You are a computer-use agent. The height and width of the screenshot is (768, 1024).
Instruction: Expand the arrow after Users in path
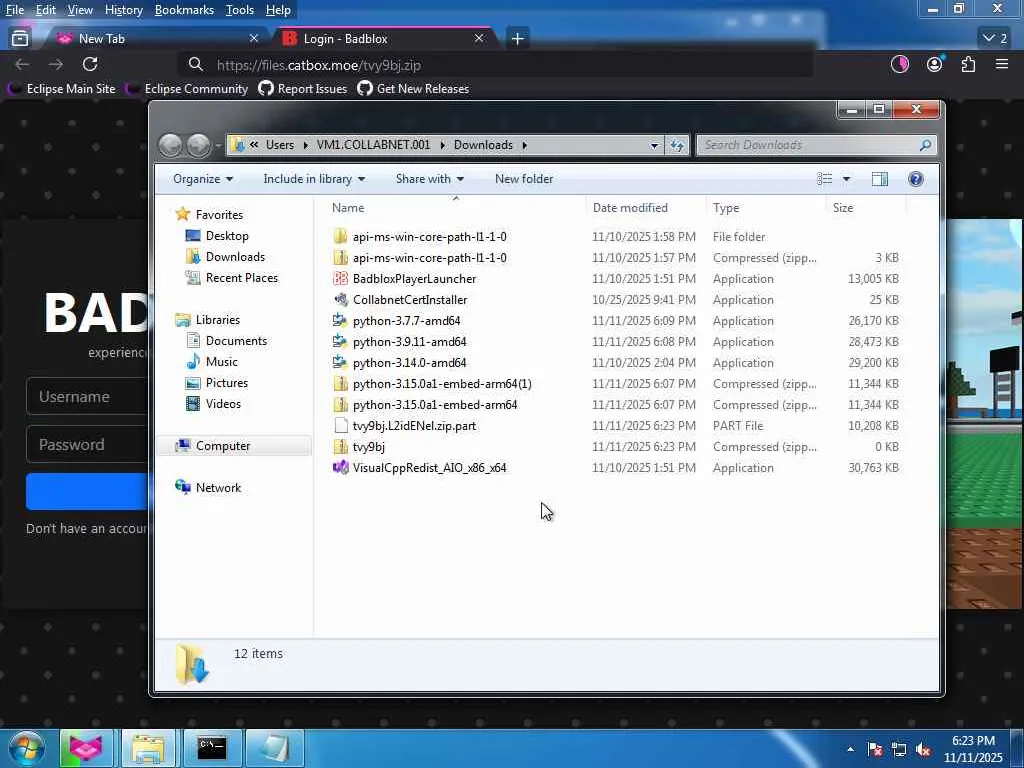306,145
